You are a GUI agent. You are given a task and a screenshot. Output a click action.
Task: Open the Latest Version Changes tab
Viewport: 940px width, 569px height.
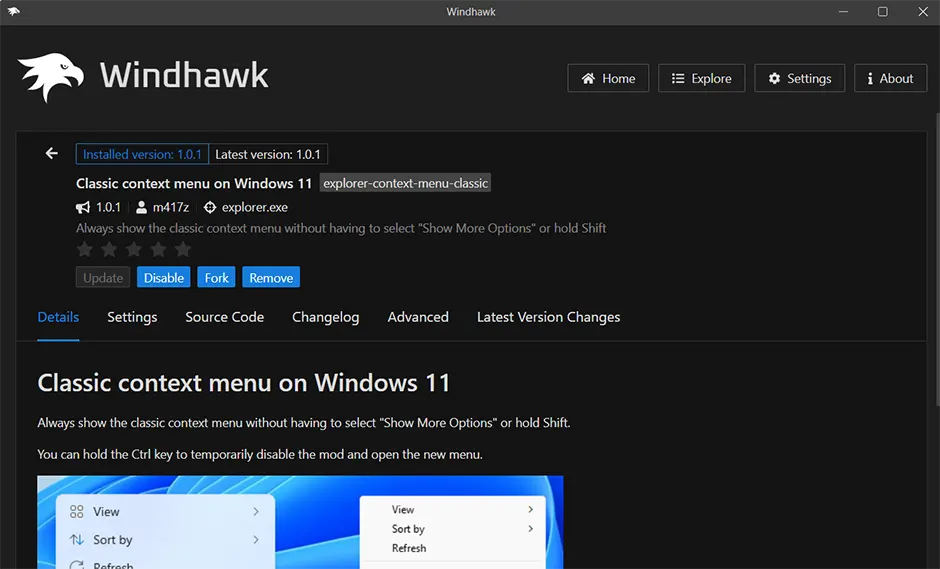pos(549,317)
